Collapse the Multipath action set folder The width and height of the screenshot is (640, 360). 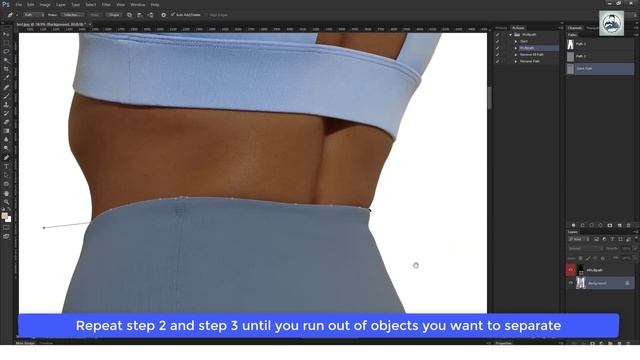coord(510,35)
